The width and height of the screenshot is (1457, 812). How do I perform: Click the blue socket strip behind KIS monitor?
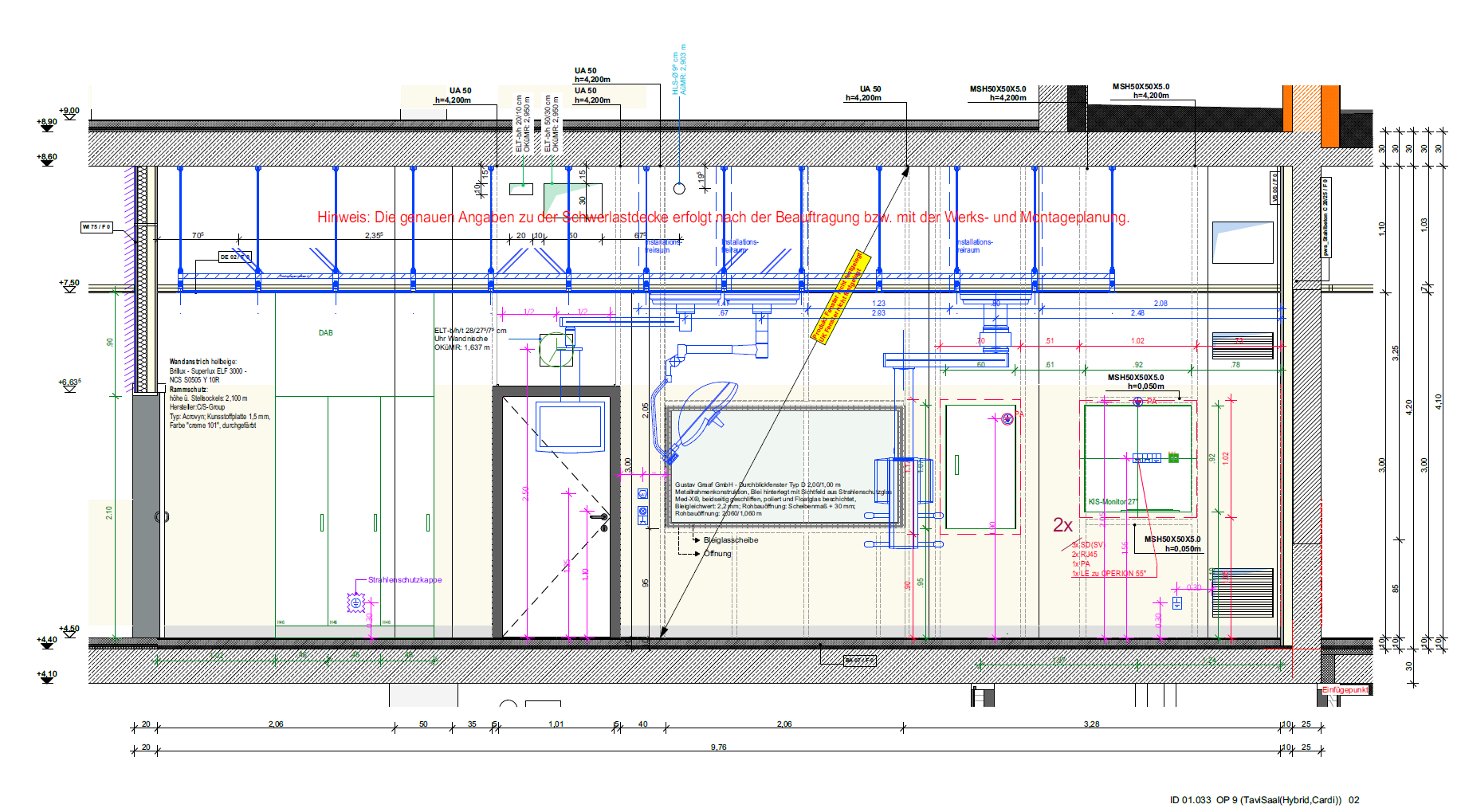click(x=1147, y=458)
